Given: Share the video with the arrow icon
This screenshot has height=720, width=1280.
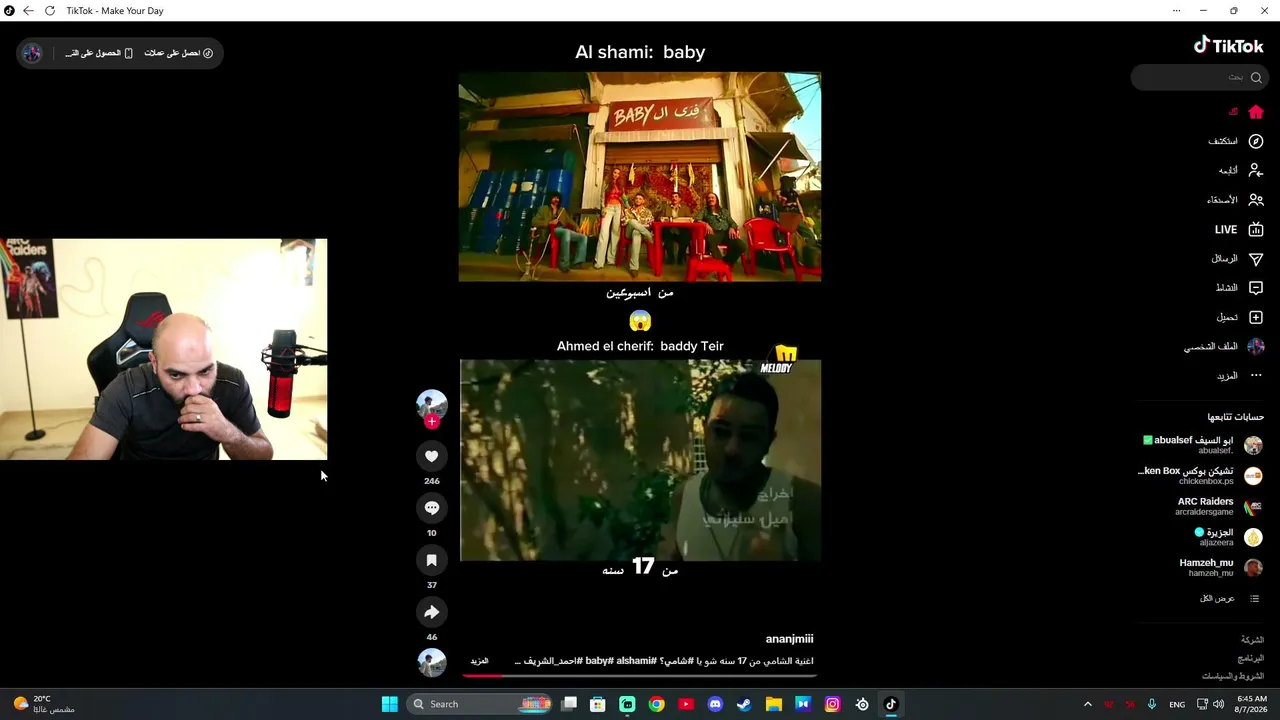Looking at the screenshot, I should coord(432,612).
